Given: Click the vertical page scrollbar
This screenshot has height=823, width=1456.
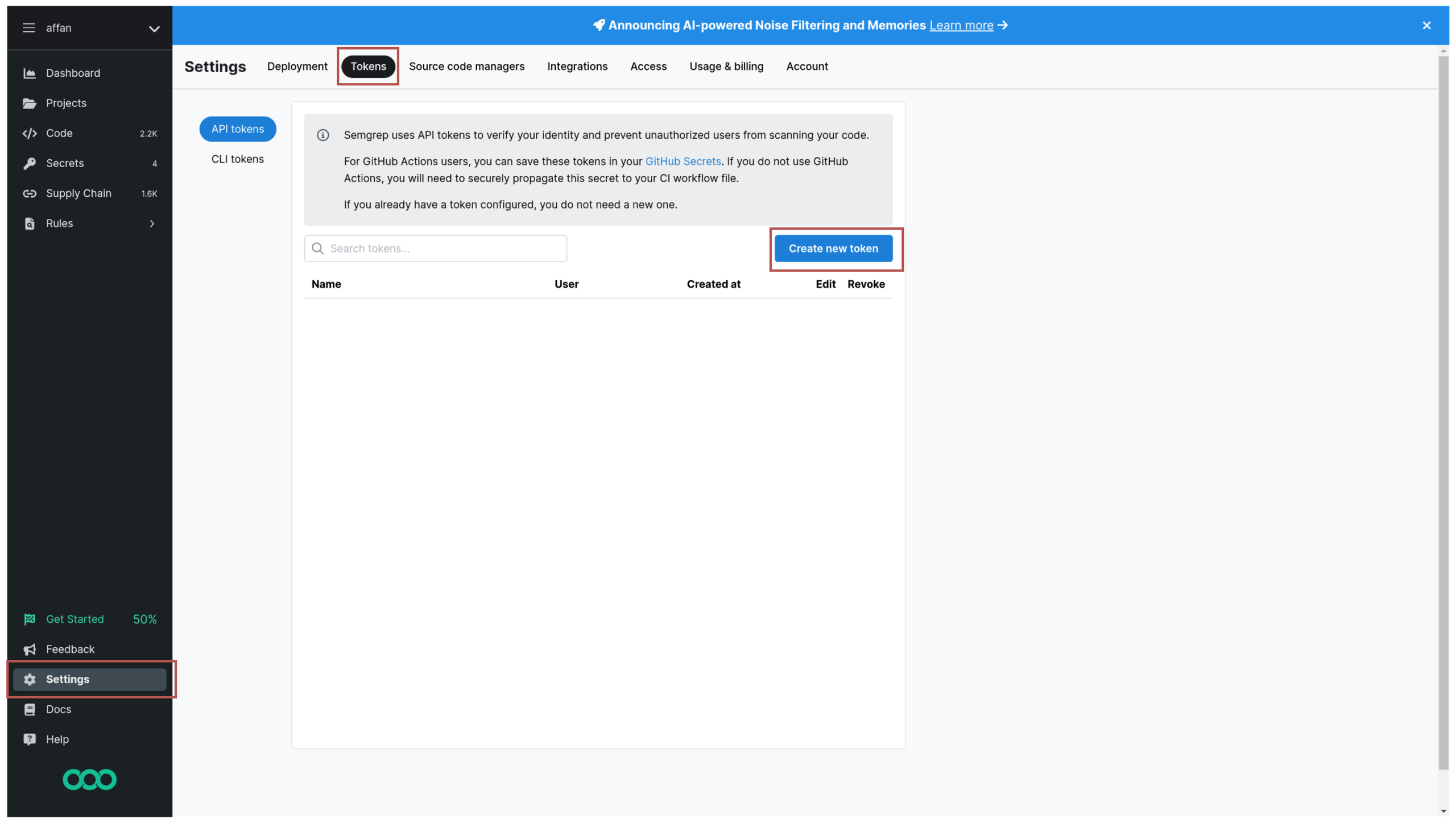Looking at the screenshot, I should pyautogui.click(x=1443, y=413).
